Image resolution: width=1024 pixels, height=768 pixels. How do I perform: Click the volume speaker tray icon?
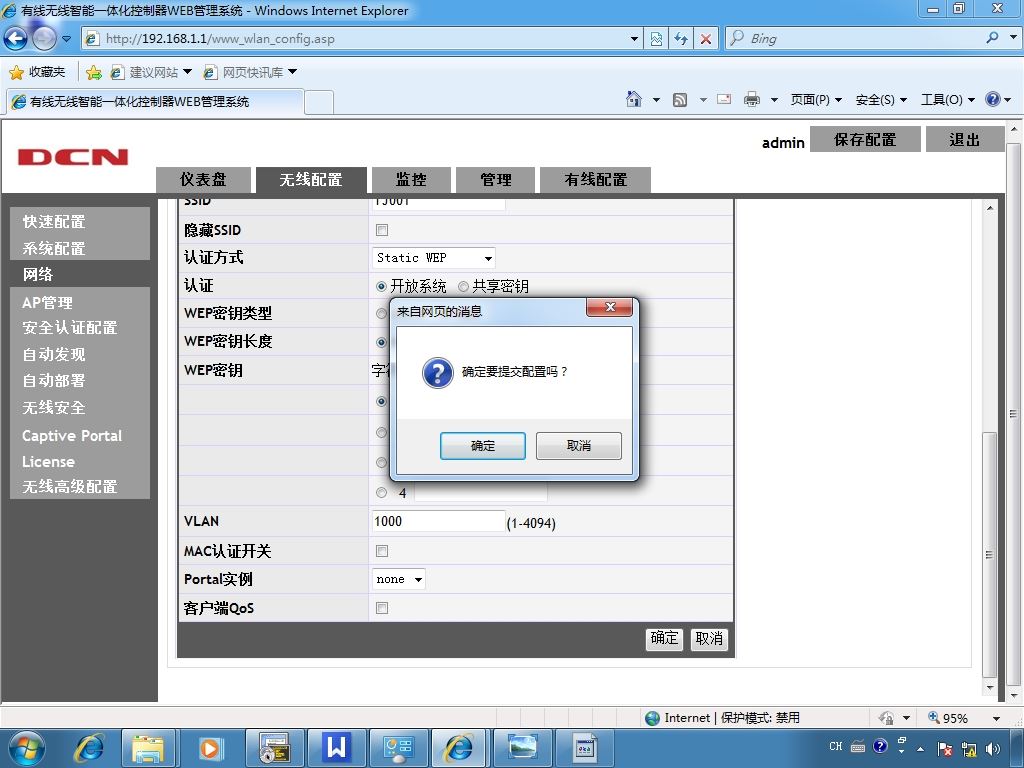coord(993,749)
